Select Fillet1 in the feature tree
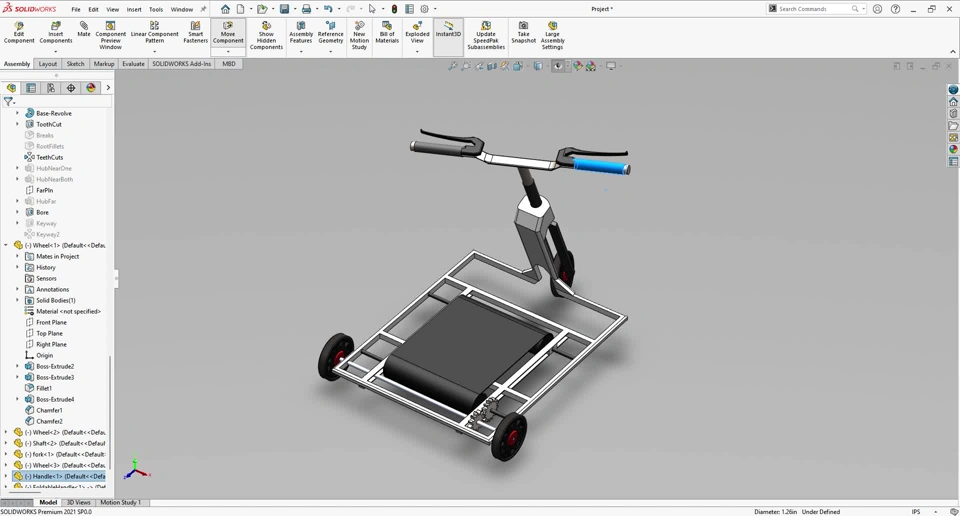The width and height of the screenshot is (960, 516). [x=43, y=388]
